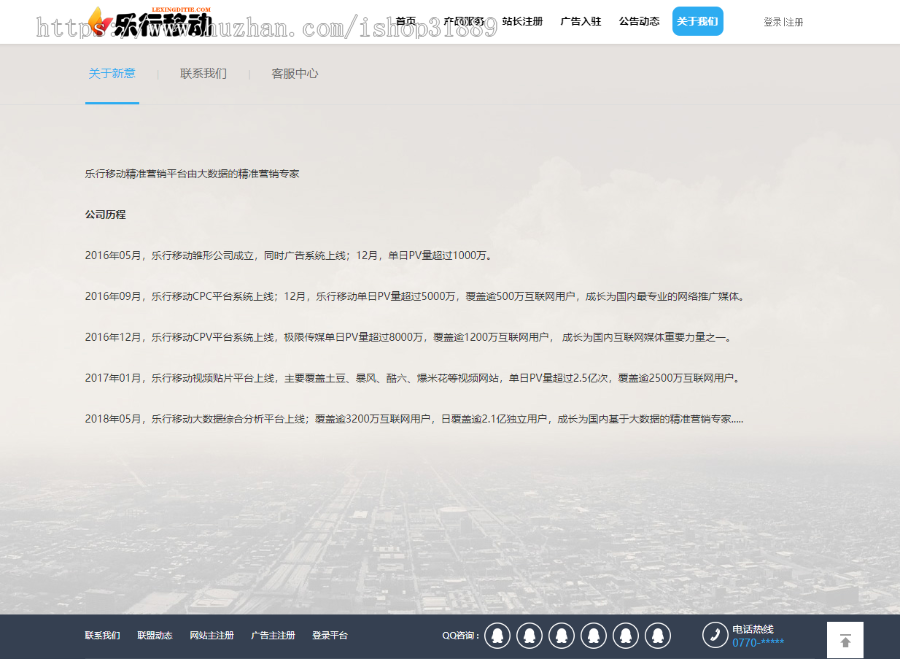Image resolution: width=900 pixels, height=659 pixels.
Task: Click the fourth QQ consult icon
Action: pyautogui.click(x=594, y=635)
